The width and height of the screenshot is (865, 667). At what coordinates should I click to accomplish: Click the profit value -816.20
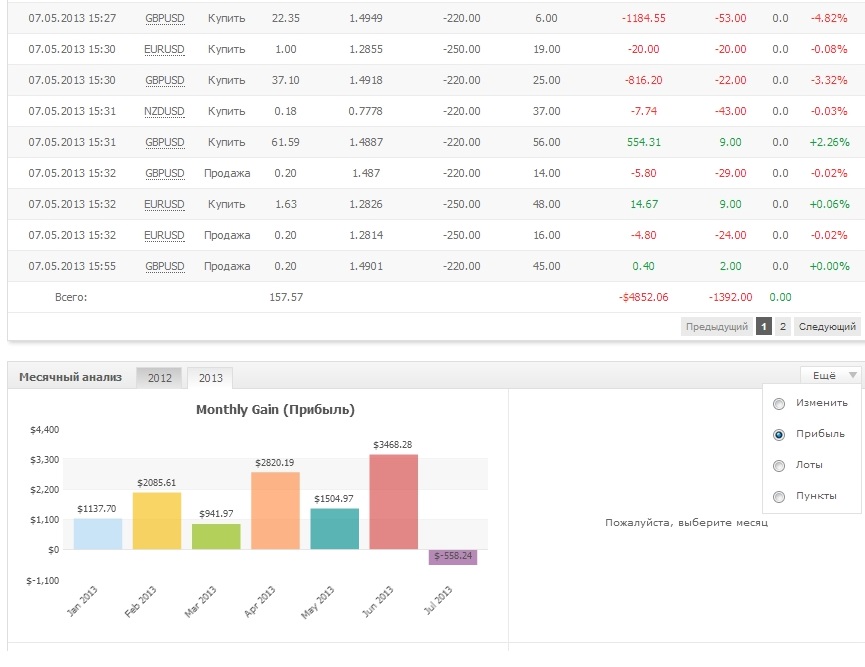(x=642, y=80)
